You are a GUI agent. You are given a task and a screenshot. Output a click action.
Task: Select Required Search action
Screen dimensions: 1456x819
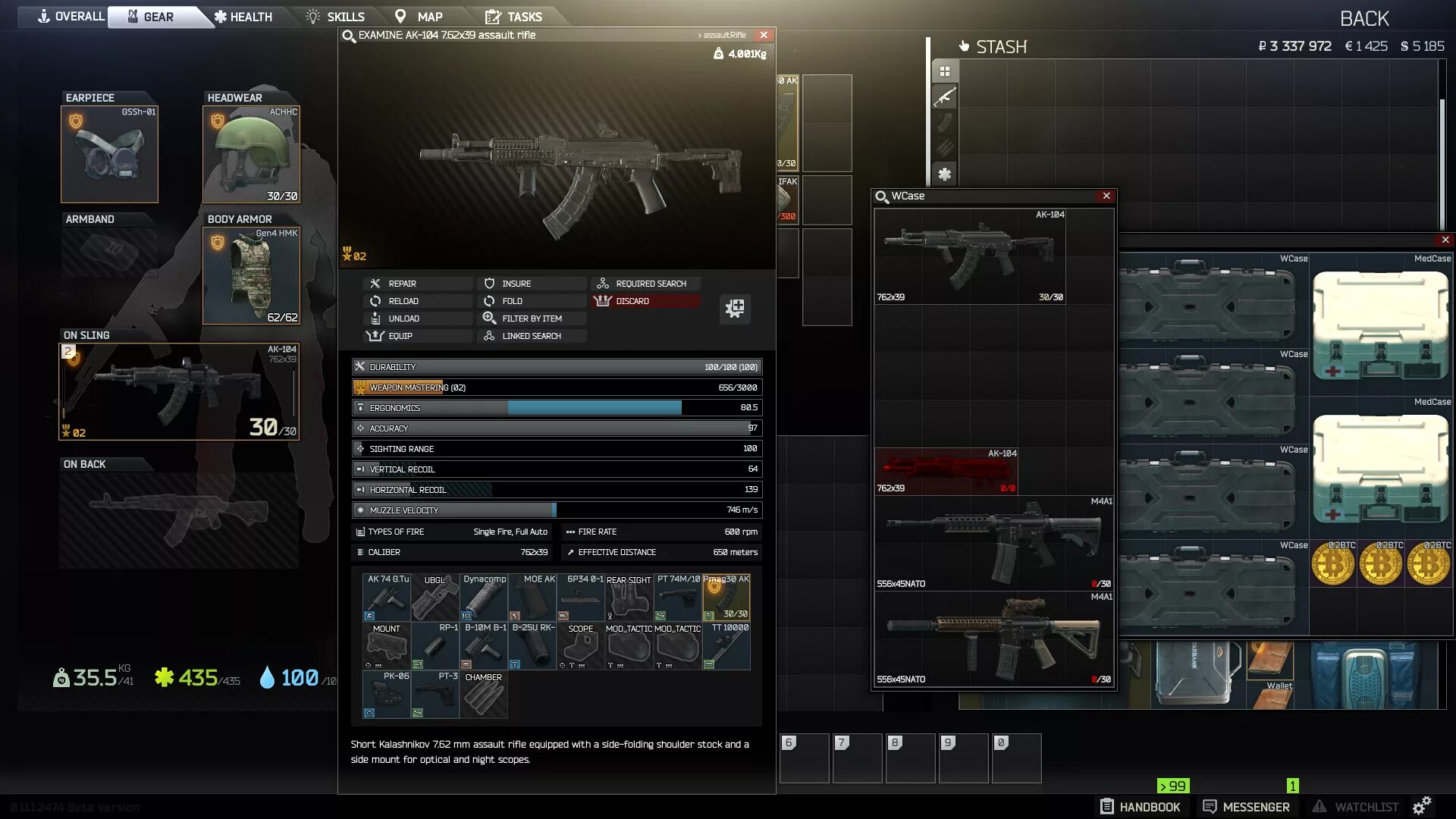pos(646,283)
